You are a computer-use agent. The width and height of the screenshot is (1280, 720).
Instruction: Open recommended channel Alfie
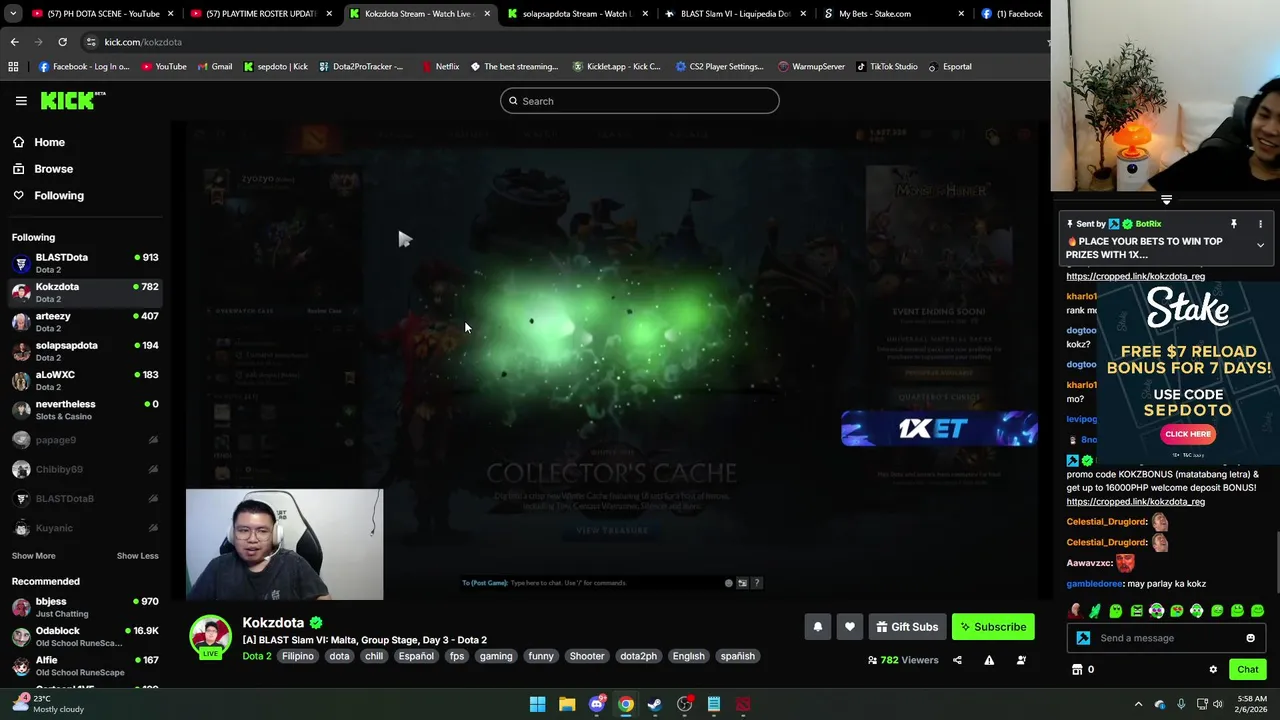[x=85, y=665]
